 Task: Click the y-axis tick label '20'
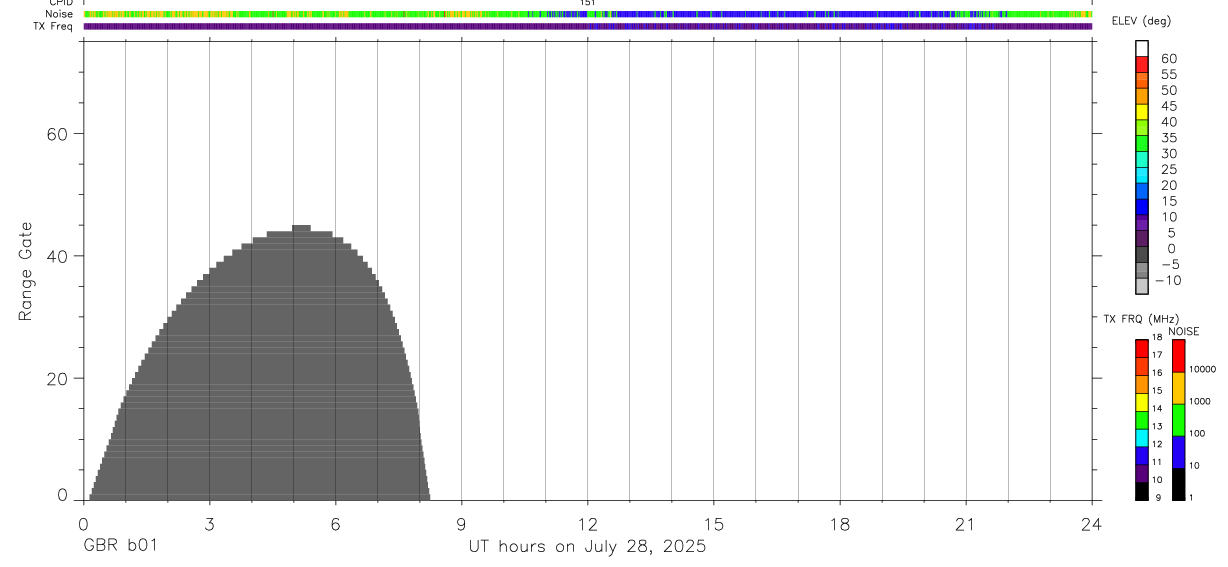57,379
